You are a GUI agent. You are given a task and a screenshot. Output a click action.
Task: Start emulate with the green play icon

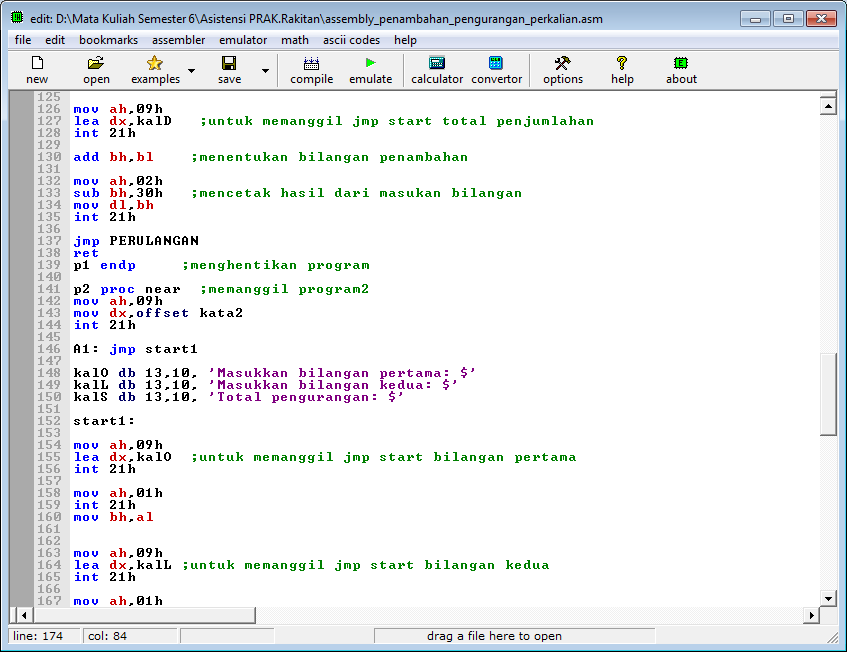coord(370,63)
